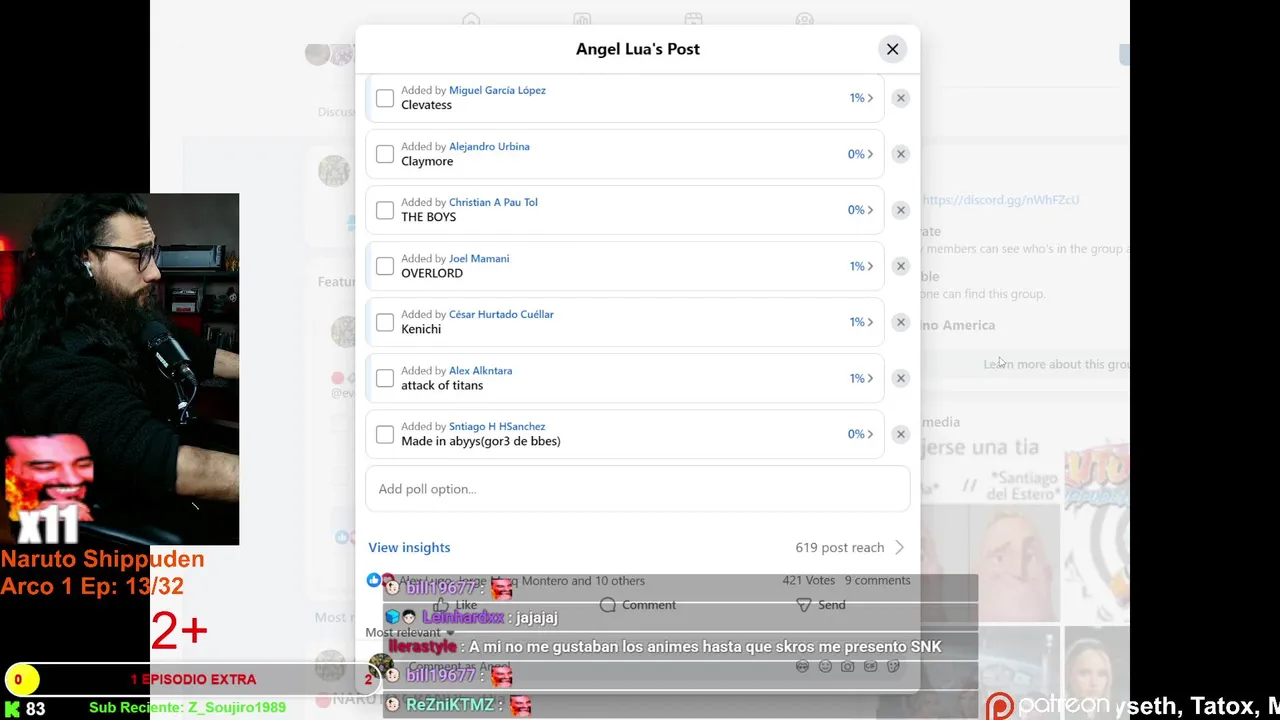
Task: Open 619 post reach details arrow
Action: (899, 547)
